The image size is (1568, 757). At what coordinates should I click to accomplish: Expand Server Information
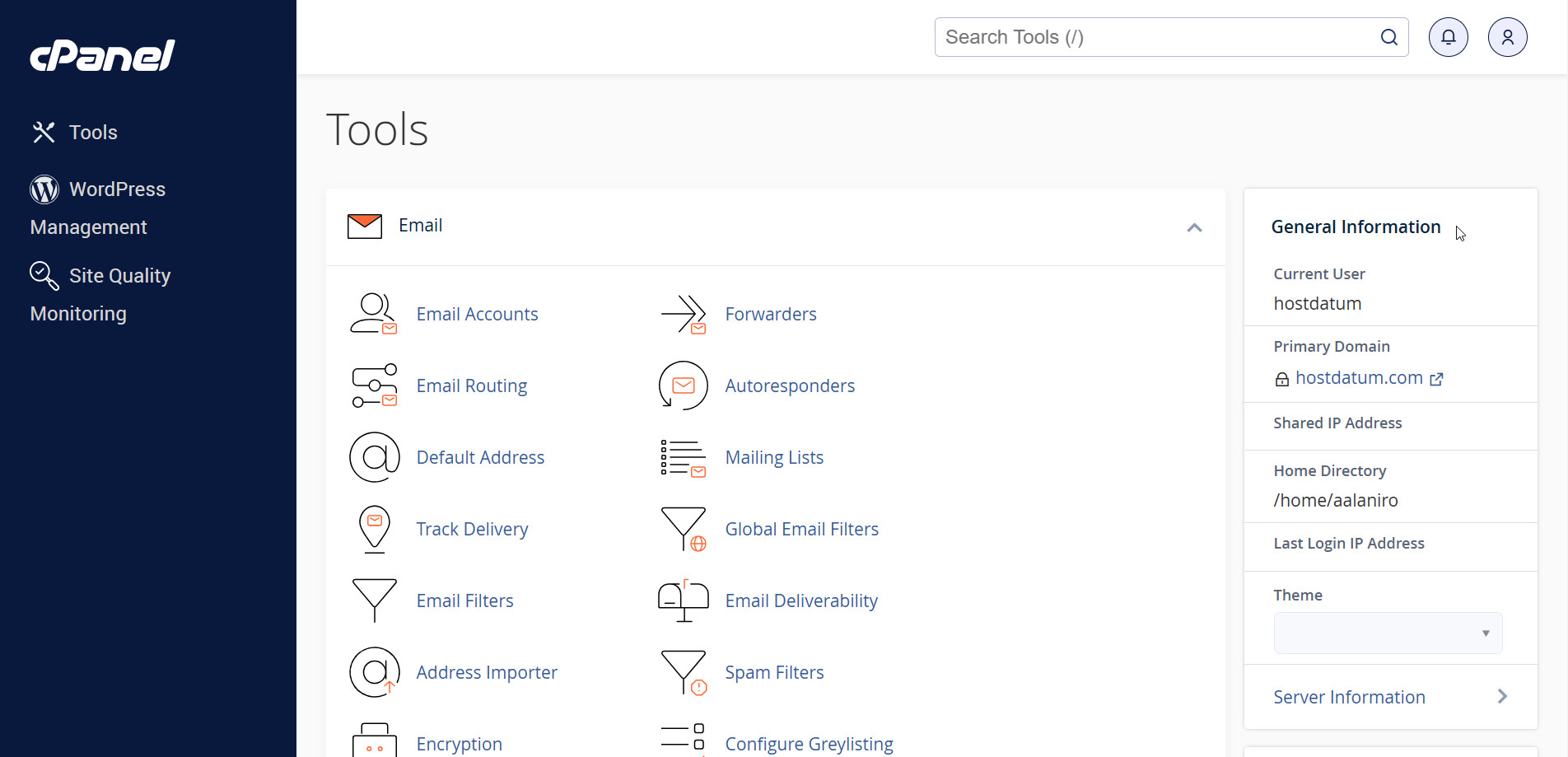(x=1390, y=697)
